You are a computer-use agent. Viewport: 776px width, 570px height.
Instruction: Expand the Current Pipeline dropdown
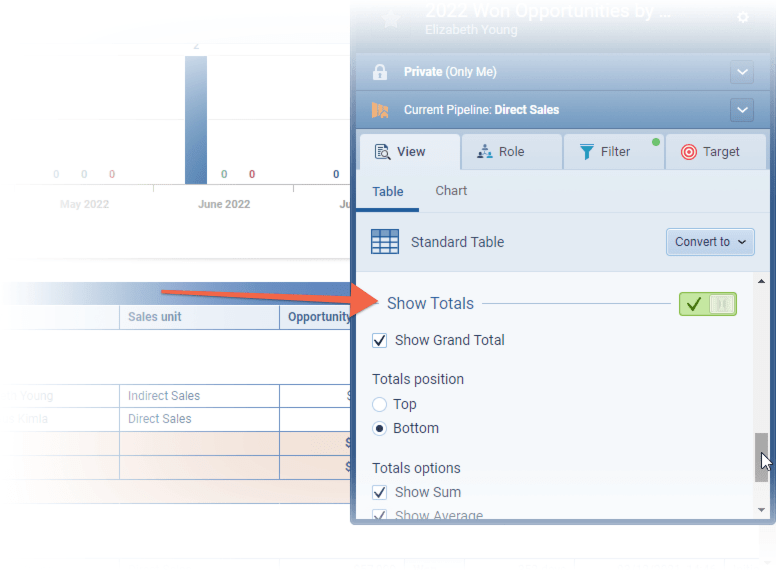[x=741, y=110]
